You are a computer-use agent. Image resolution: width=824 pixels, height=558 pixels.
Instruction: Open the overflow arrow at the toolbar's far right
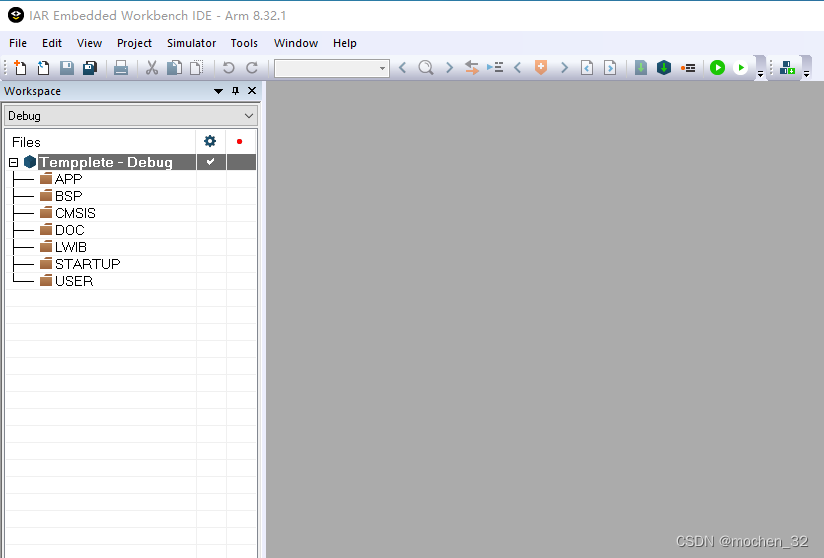pyautogui.click(x=807, y=75)
